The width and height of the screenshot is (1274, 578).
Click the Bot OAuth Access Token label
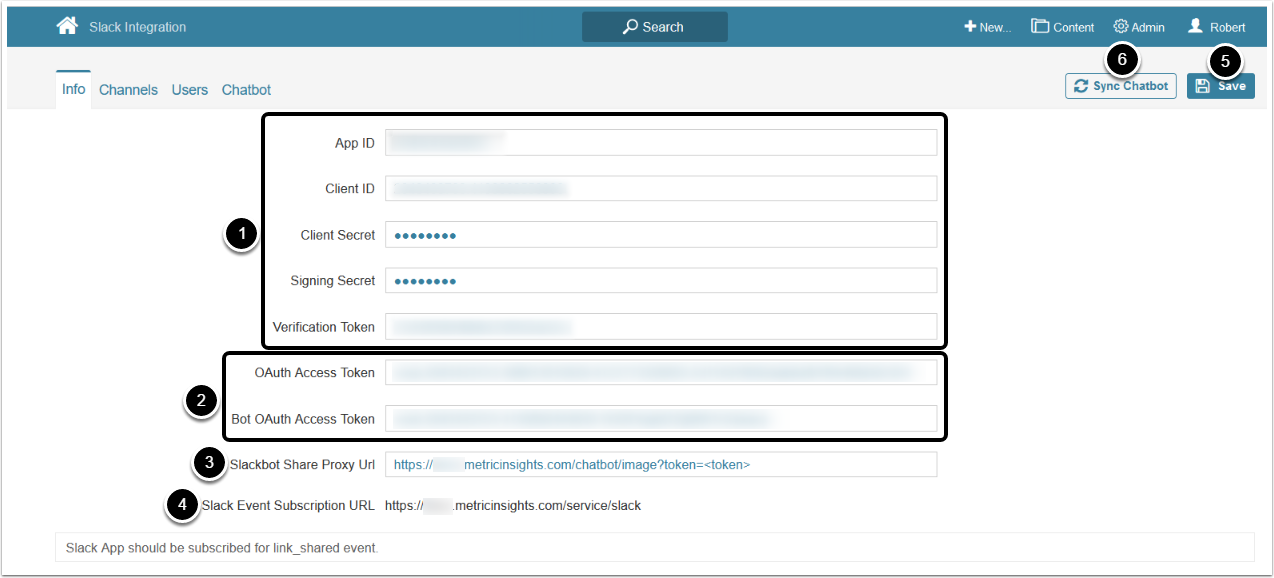pyautogui.click(x=303, y=419)
